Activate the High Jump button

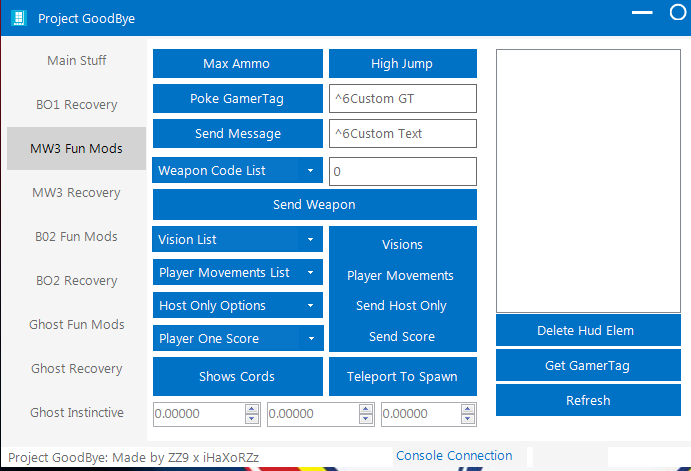coord(402,64)
